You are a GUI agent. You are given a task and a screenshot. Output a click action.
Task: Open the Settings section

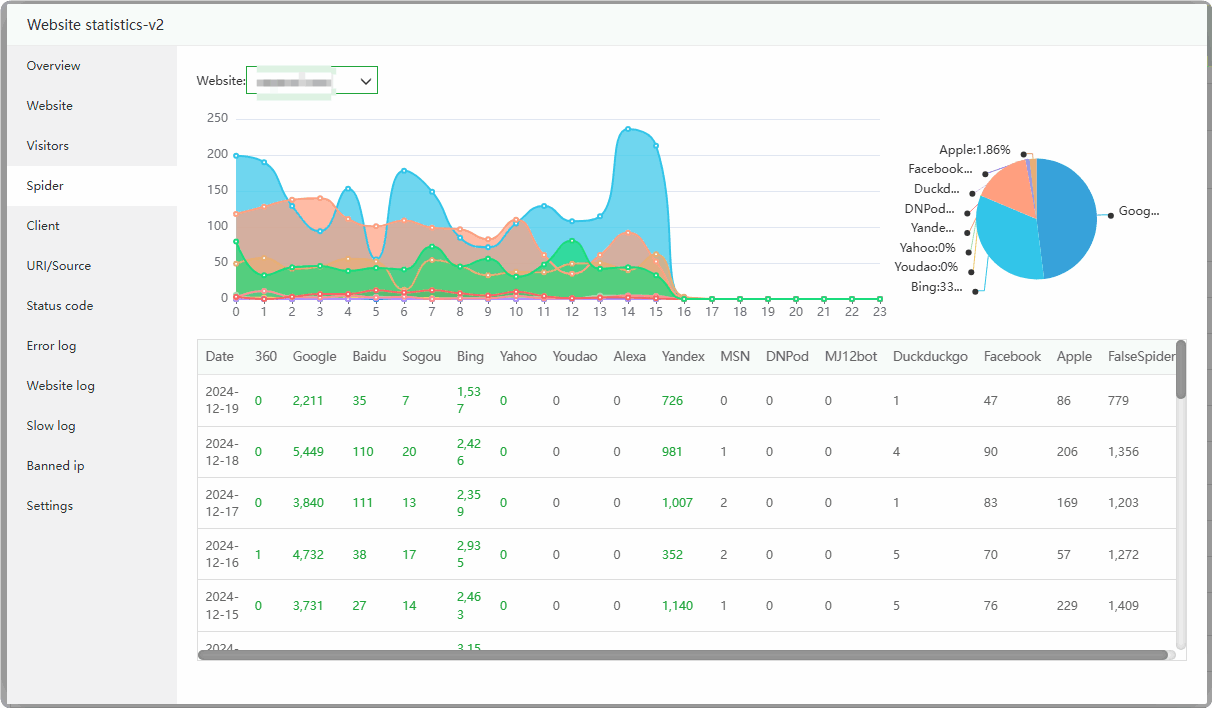50,506
